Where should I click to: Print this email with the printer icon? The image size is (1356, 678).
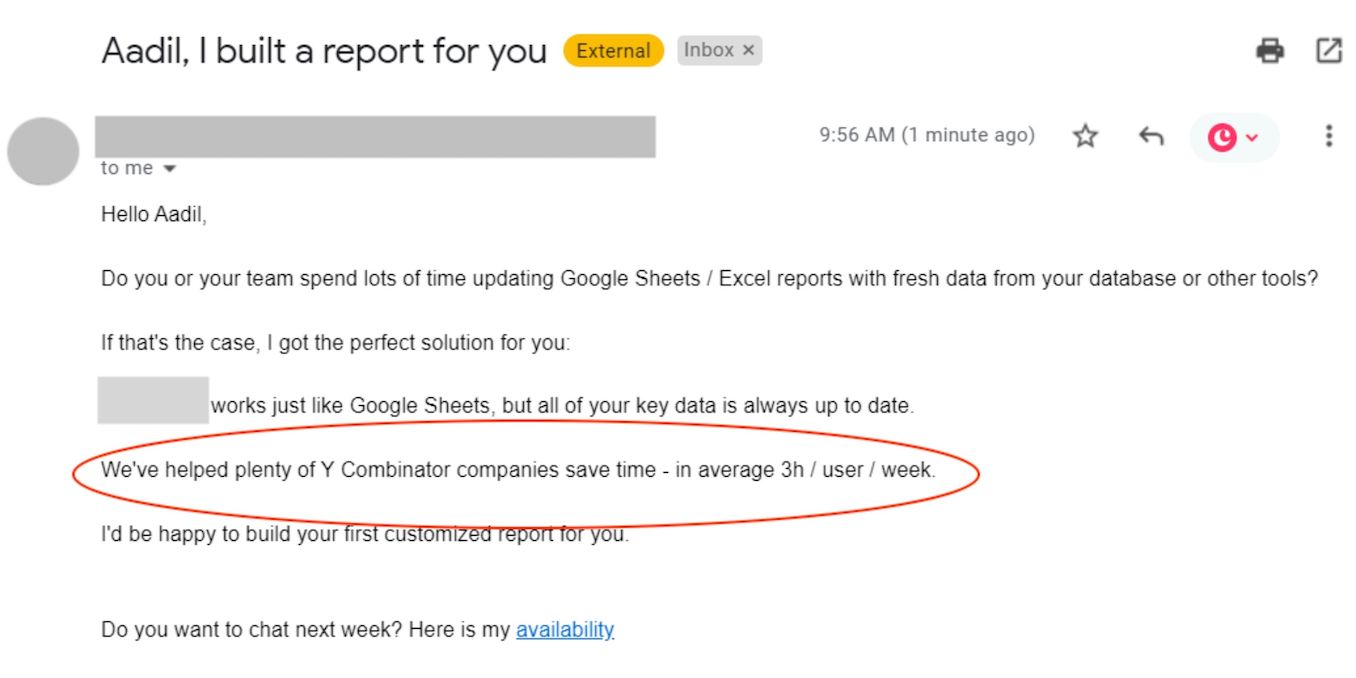pyautogui.click(x=1269, y=50)
